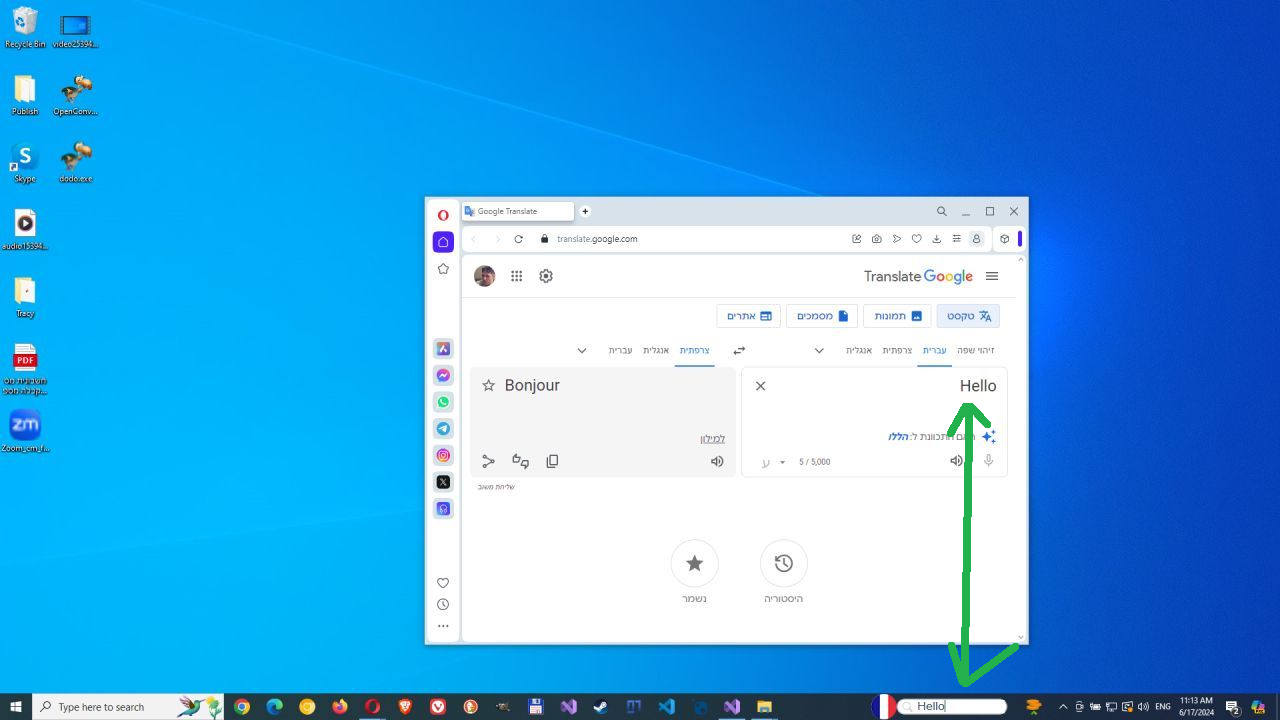Image resolution: width=1280 pixels, height=720 pixels.
Task: Copy the Bonjour translation
Action: [x=552, y=461]
